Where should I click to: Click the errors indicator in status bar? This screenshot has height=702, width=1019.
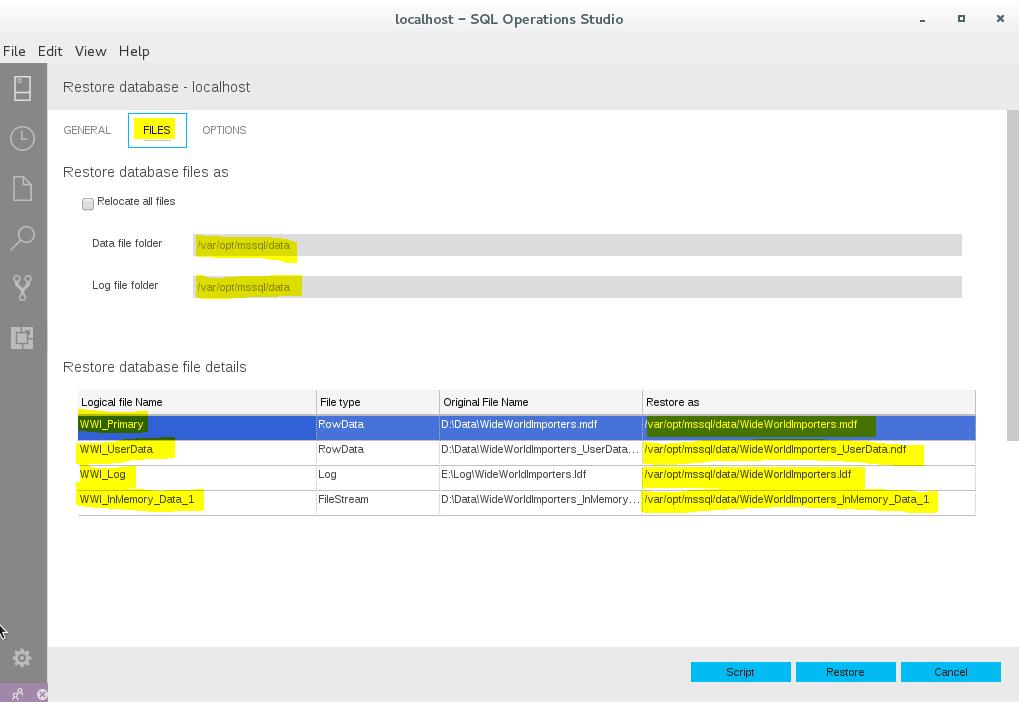(x=42, y=694)
